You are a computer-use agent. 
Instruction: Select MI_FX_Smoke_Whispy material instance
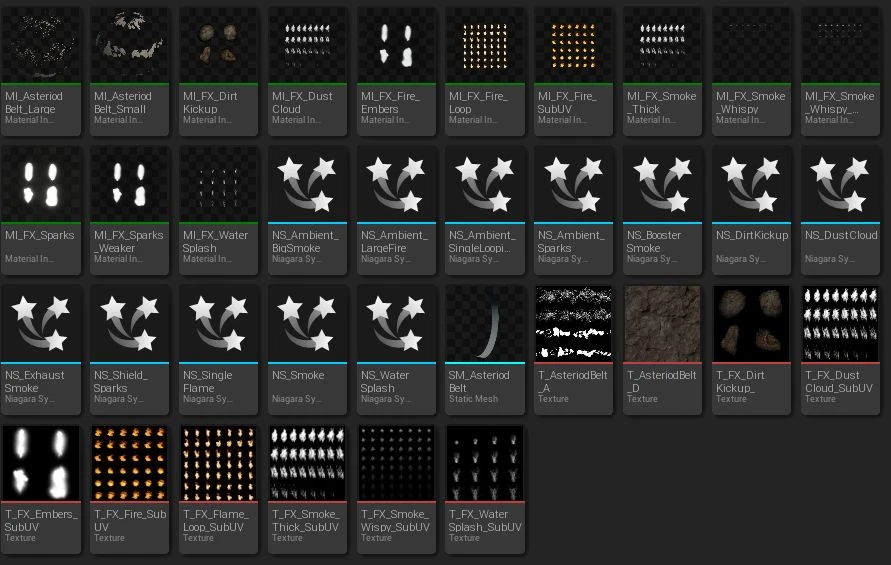[x=751, y=71]
